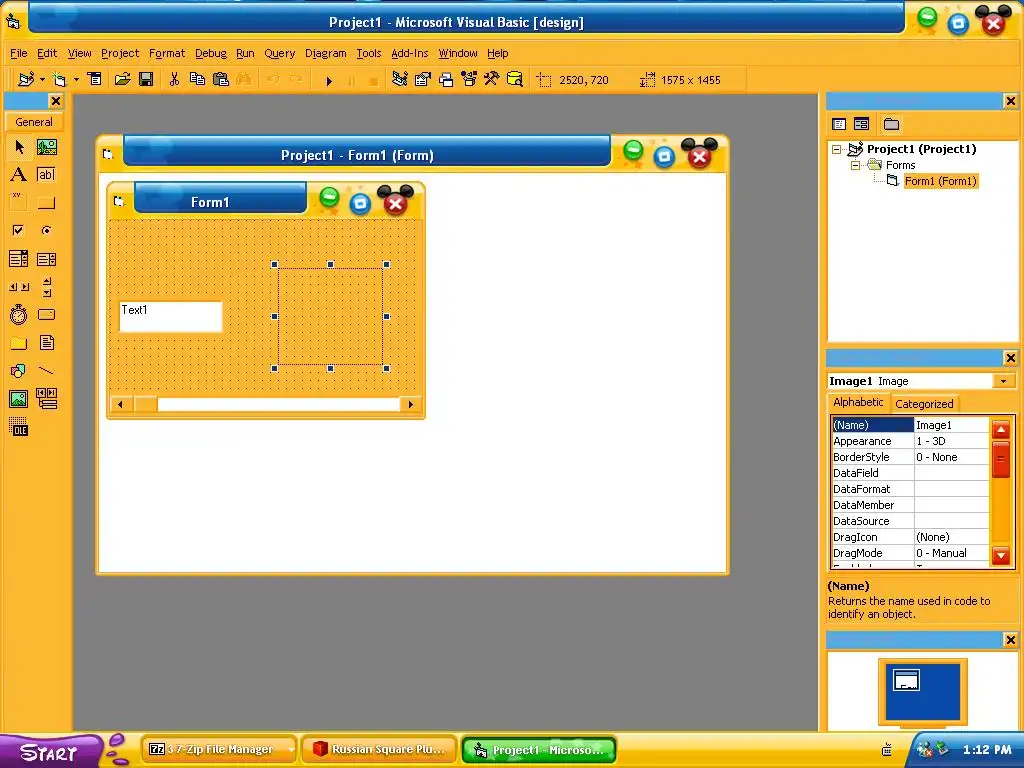Open Form Layout Window from toolbar
Viewport: 1024px width, 768px height.
(x=446, y=80)
